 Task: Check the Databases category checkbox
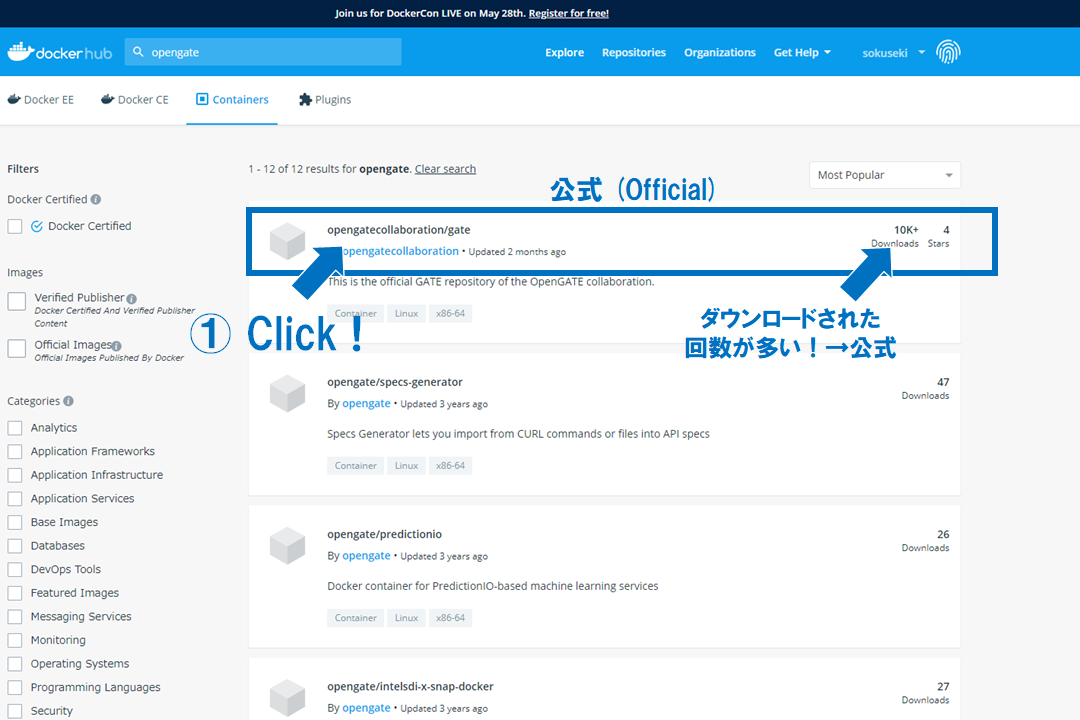(14, 546)
